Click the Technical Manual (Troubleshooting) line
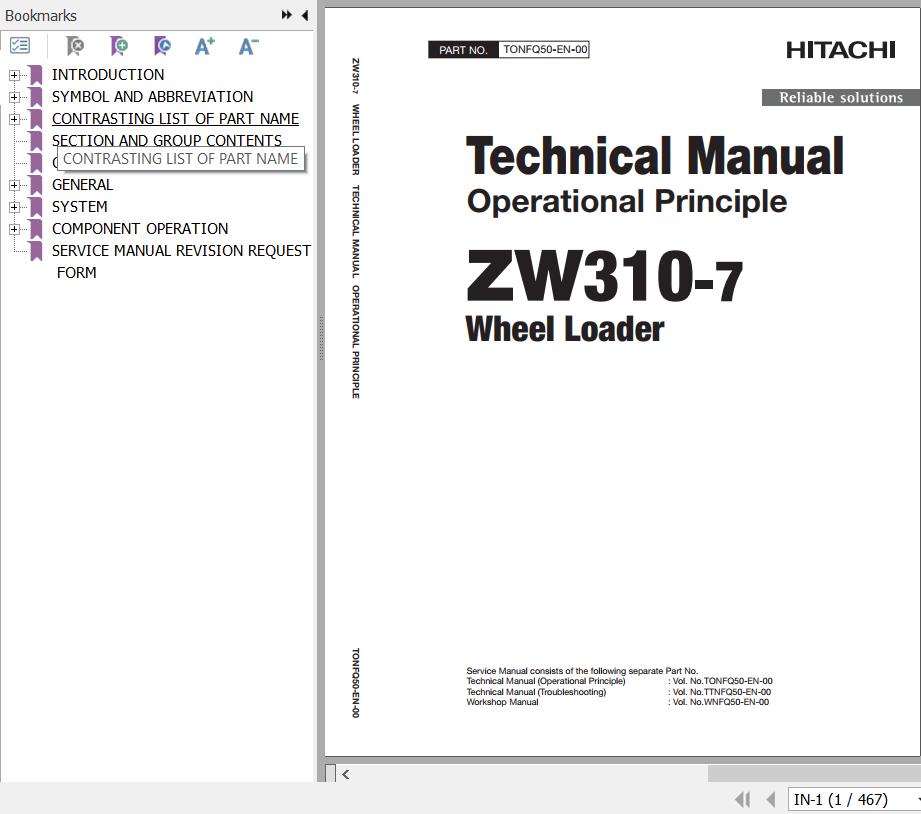The height and width of the screenshot is (814, 921). pos(536,692)
